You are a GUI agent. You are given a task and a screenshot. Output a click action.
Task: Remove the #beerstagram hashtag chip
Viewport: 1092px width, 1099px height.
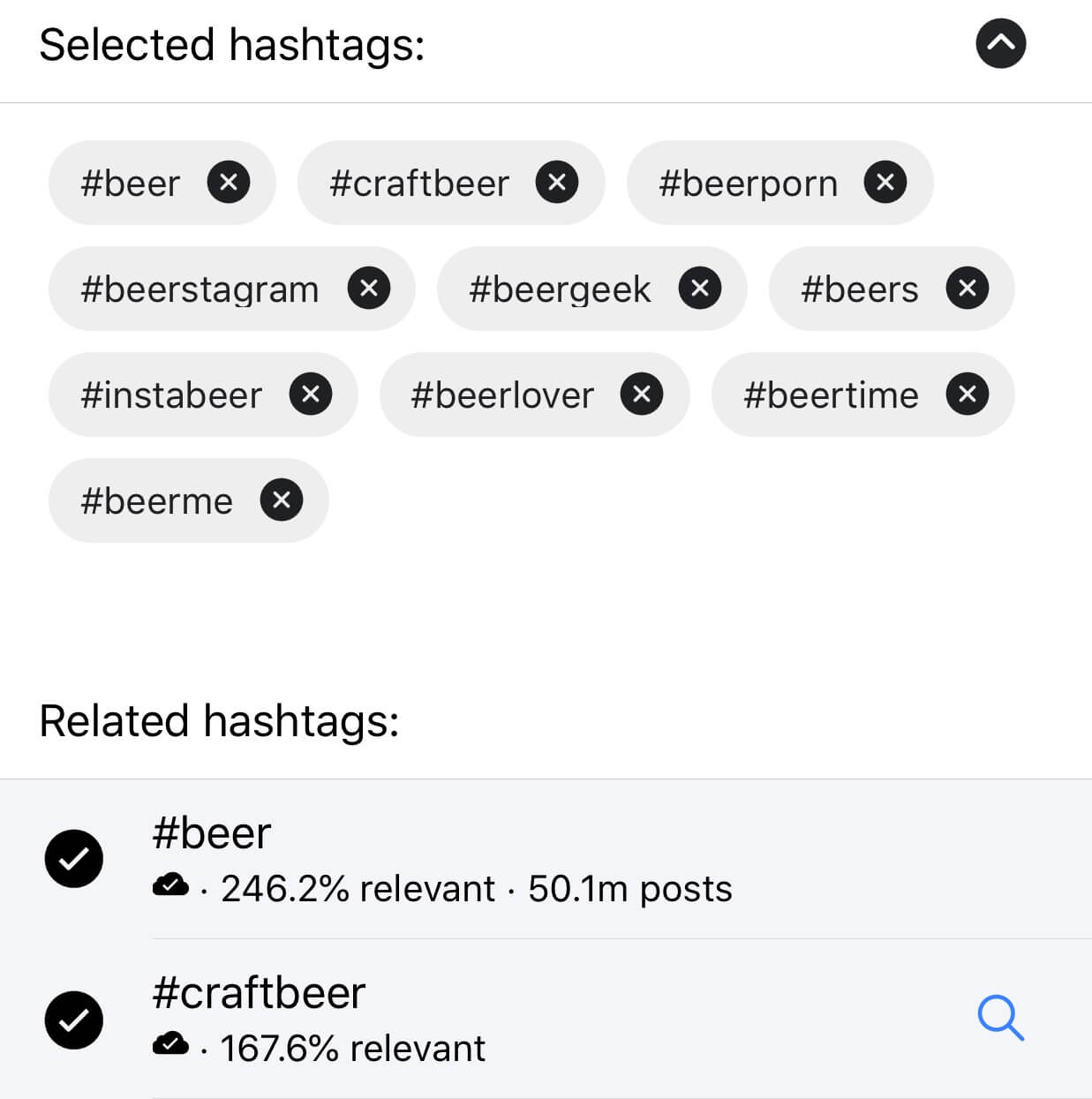(x=369, y=289)
